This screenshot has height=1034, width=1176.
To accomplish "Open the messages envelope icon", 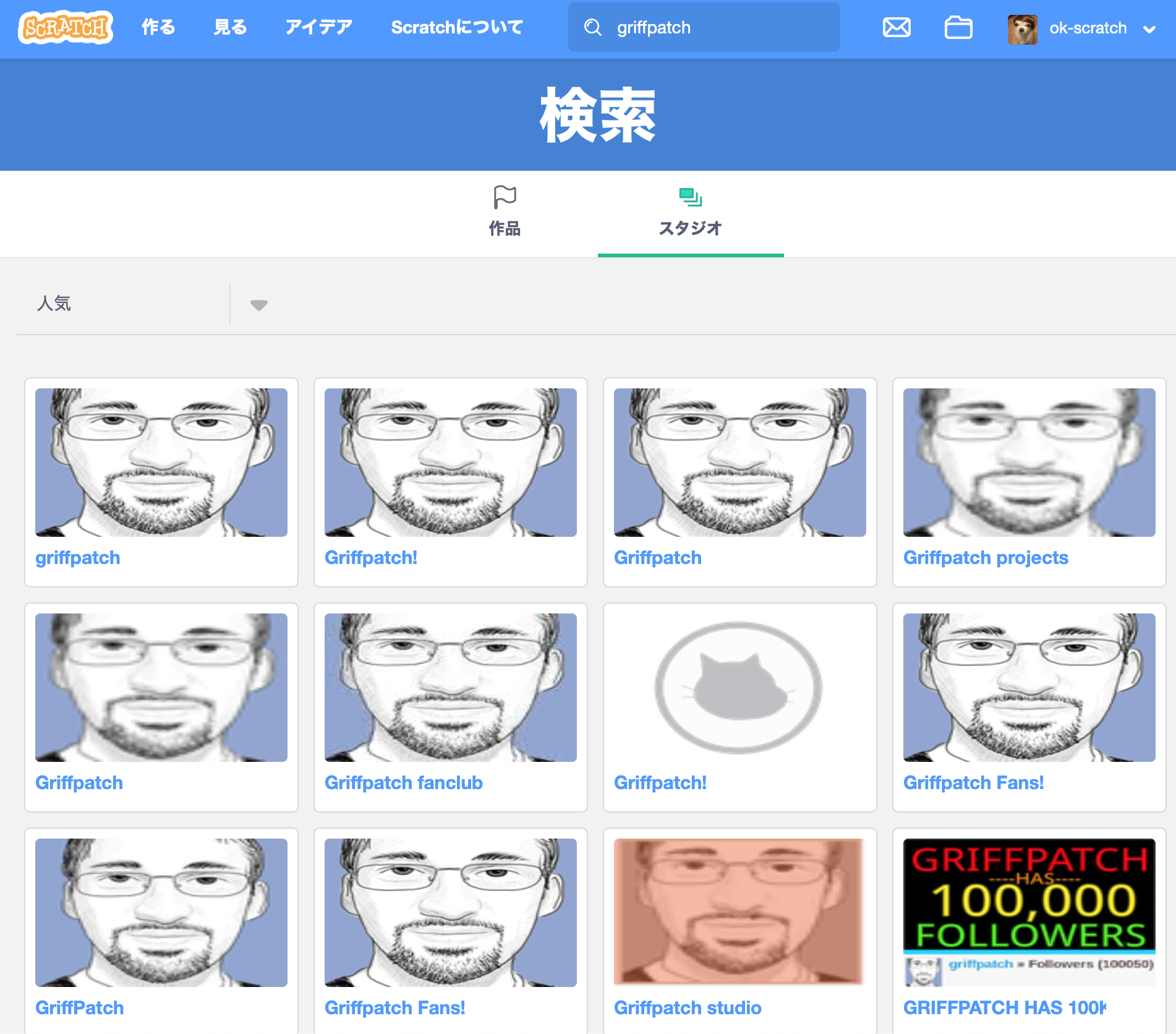I will pyautogui.click(x=896, y=28).
